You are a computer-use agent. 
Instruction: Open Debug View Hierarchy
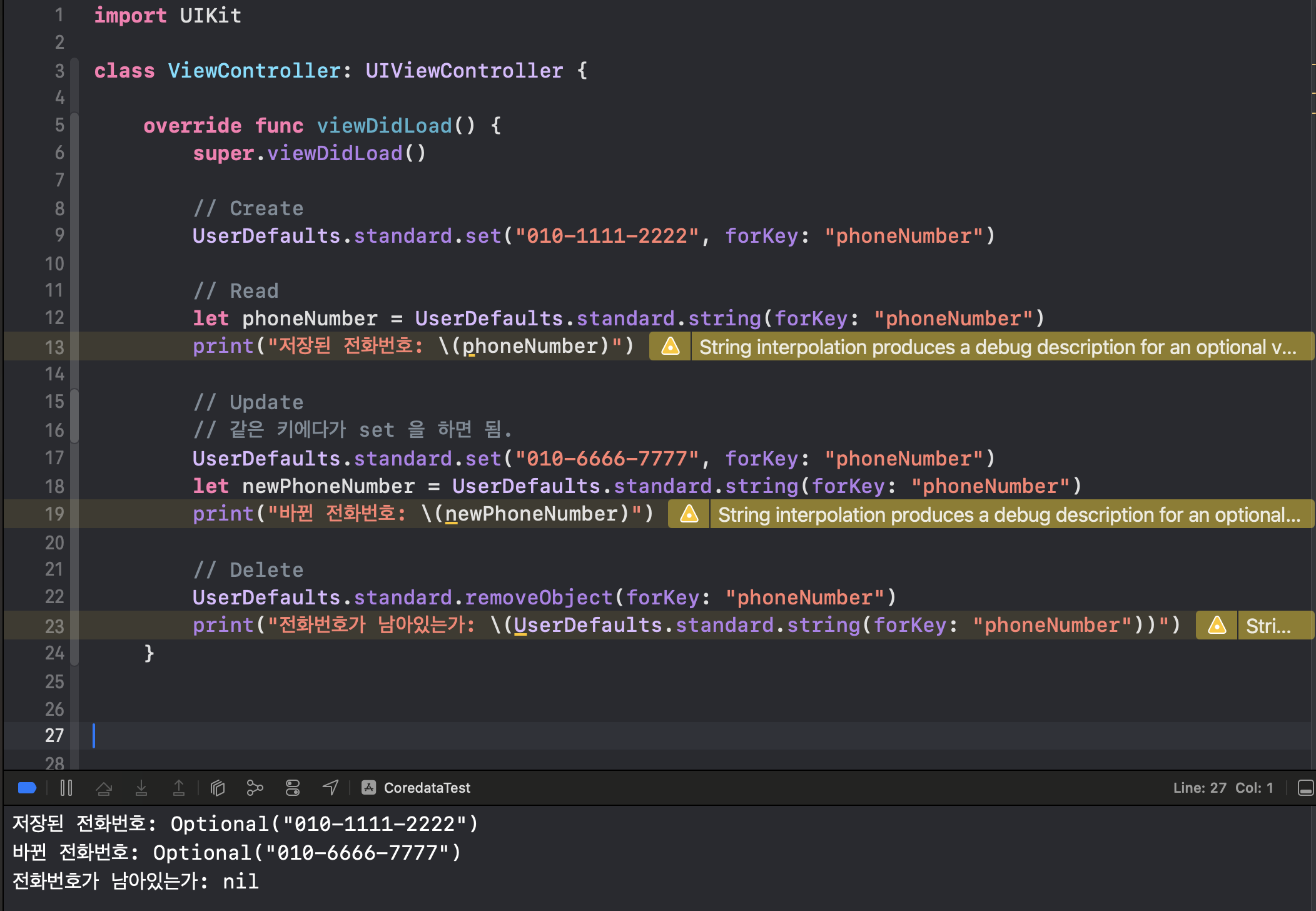click(217, 788)
